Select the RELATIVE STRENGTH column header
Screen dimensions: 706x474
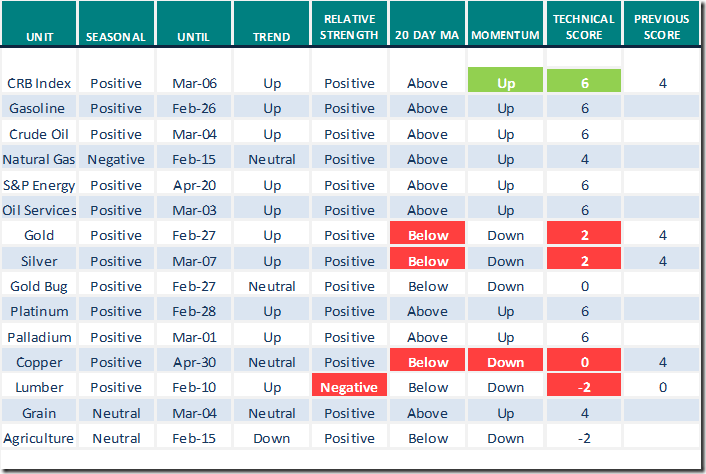[x=349, y=28]
